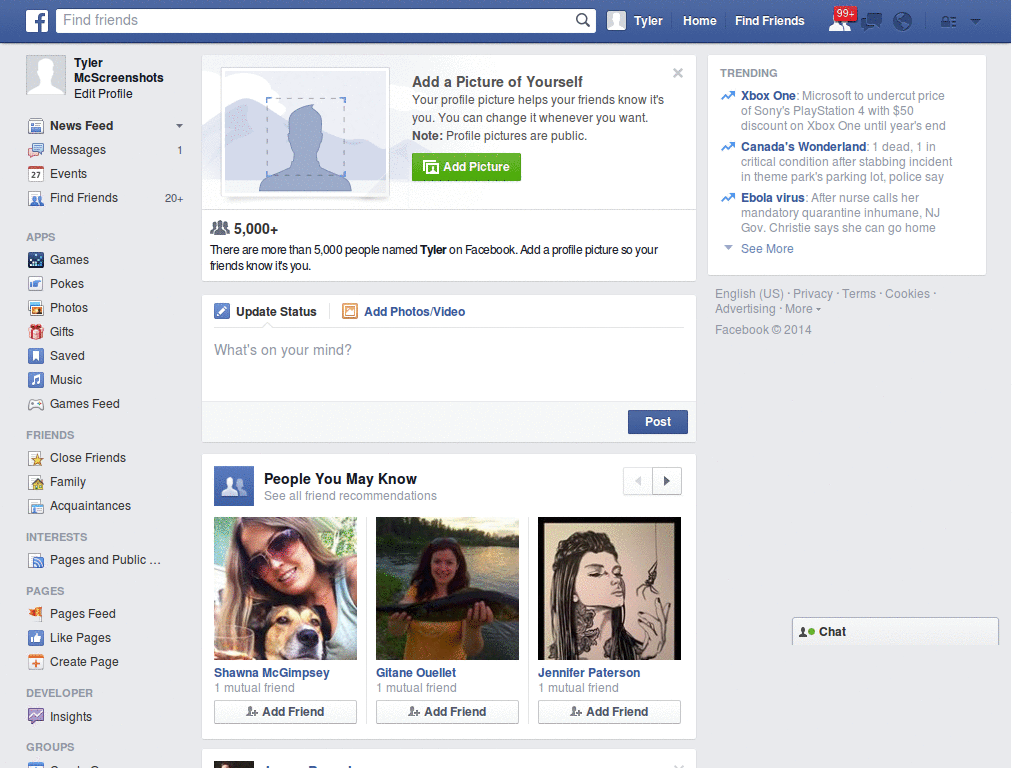Click the Gifts icon in sidebar
1024x768 pixels.
36,332
